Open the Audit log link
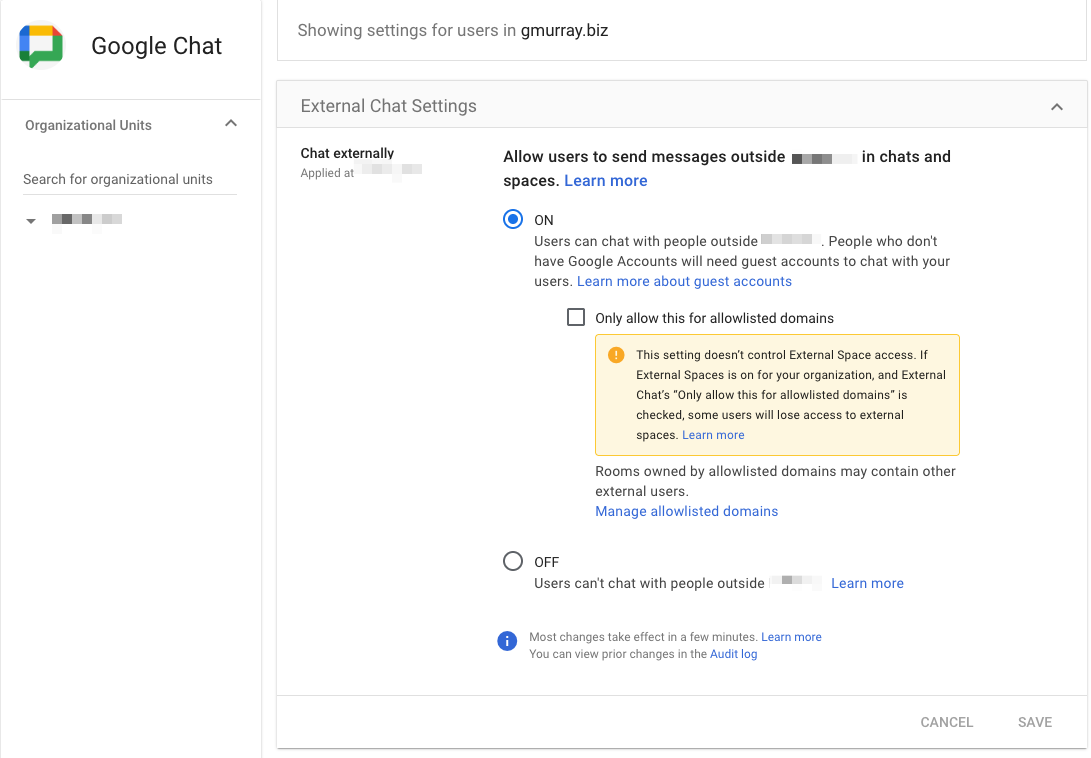The height and width of the screenshot is (758, 1091). (733, 654)
